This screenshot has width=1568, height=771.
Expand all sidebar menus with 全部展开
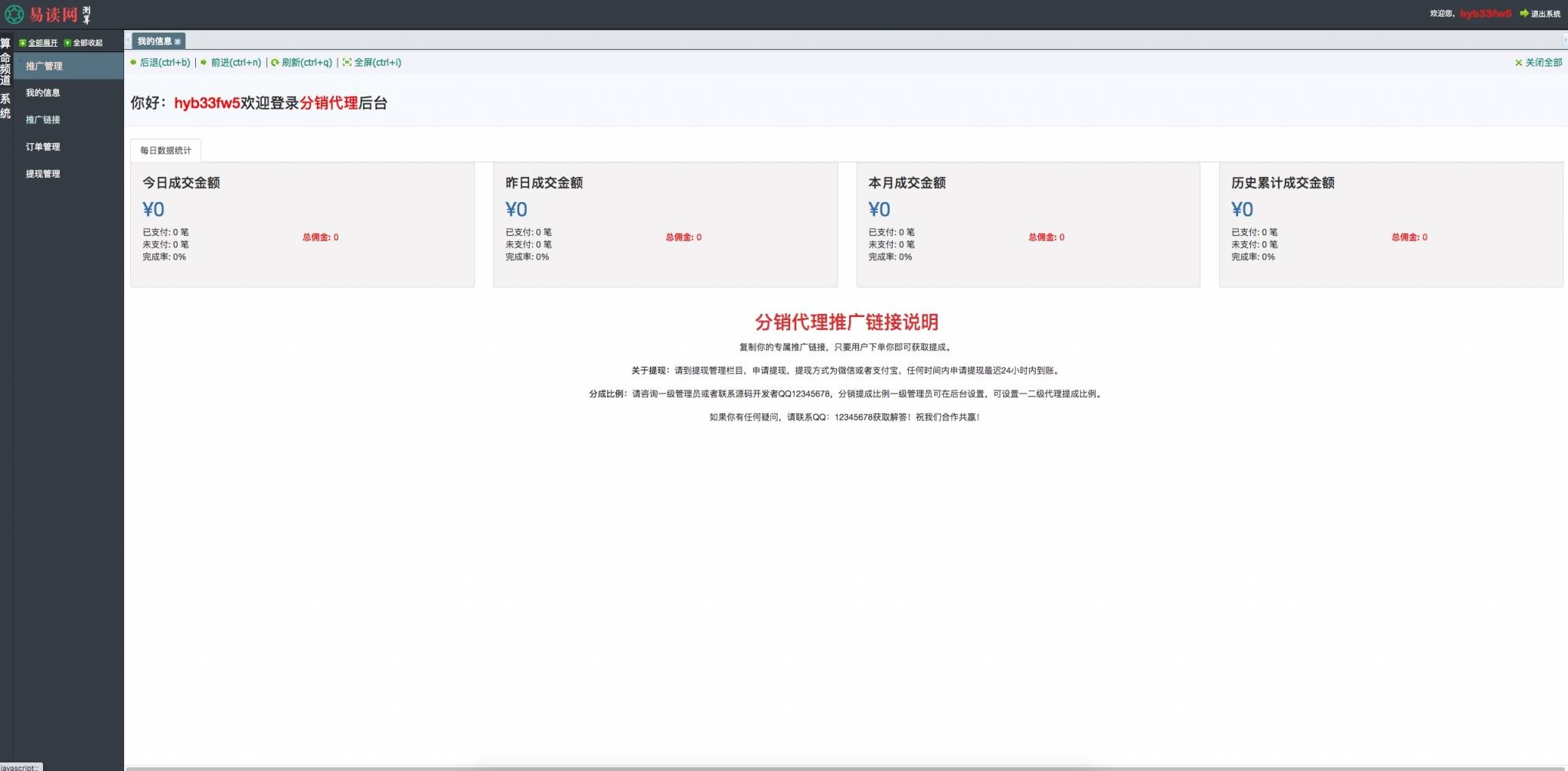42,43
